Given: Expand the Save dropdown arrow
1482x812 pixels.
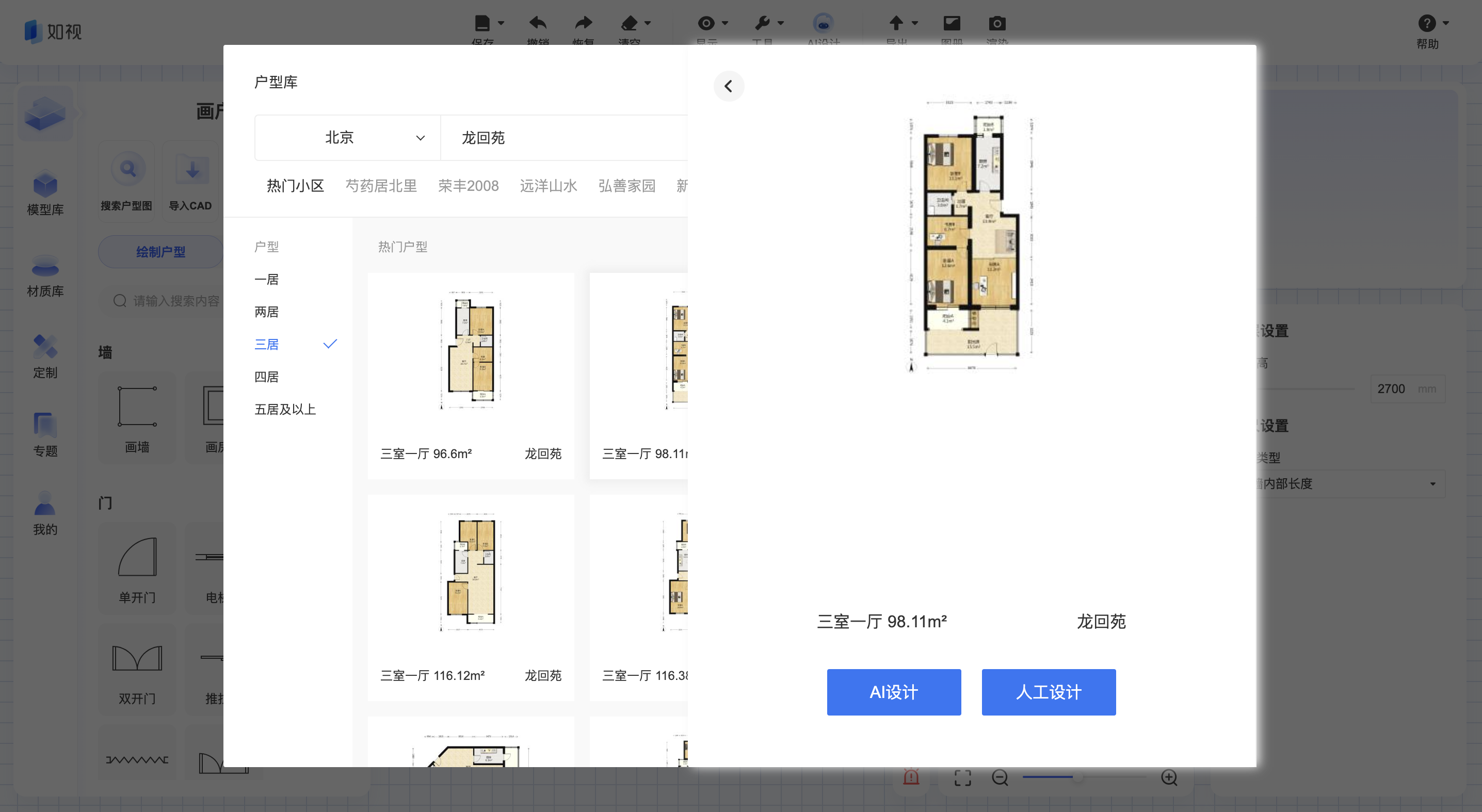Looking at the screenshot, I should tap(501, 24).
